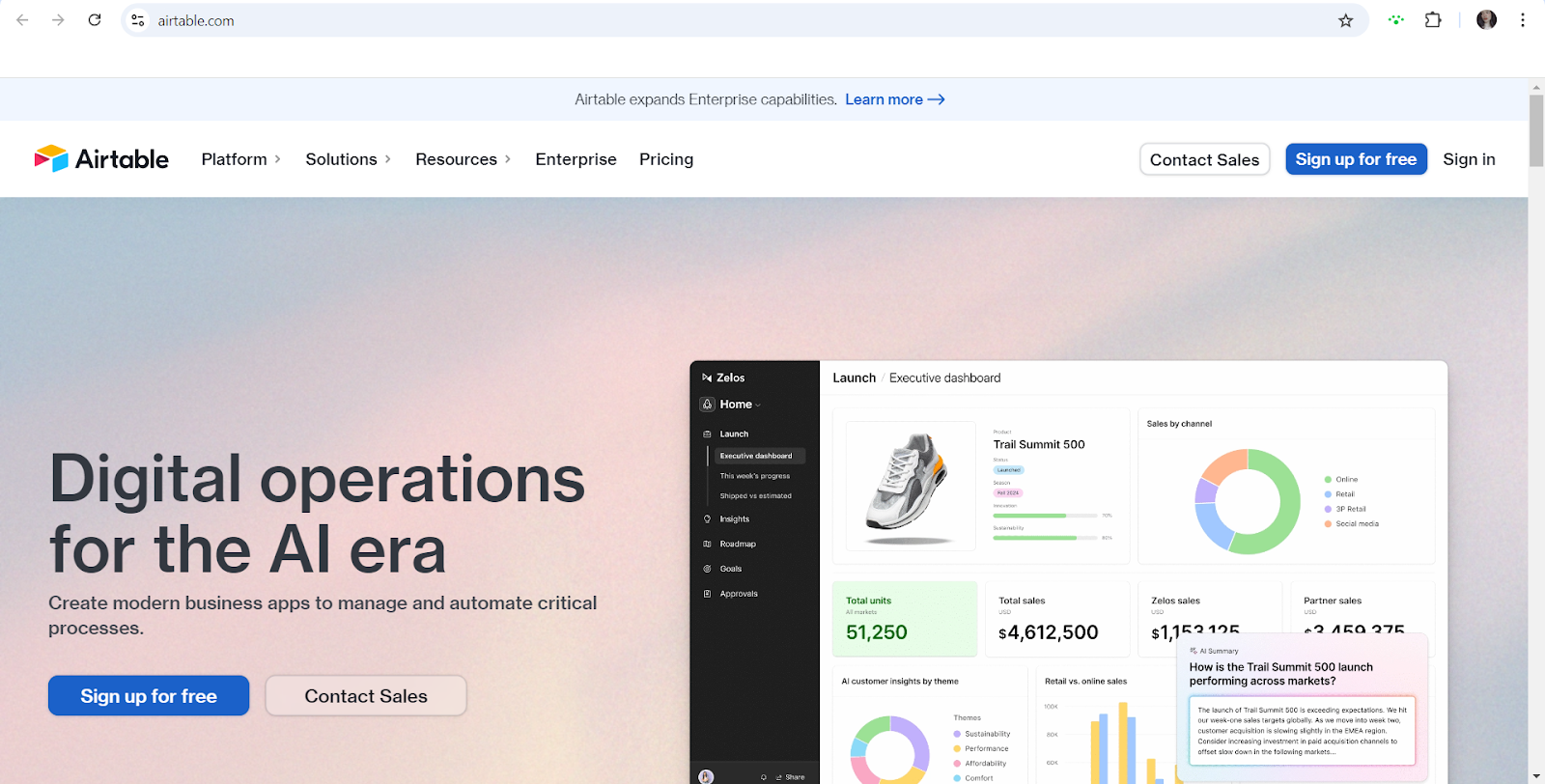Image resolution: width=1545 pixels, height=784 pixels.
Task: Click the Retail legend entry
Action: coord(1339,494)
